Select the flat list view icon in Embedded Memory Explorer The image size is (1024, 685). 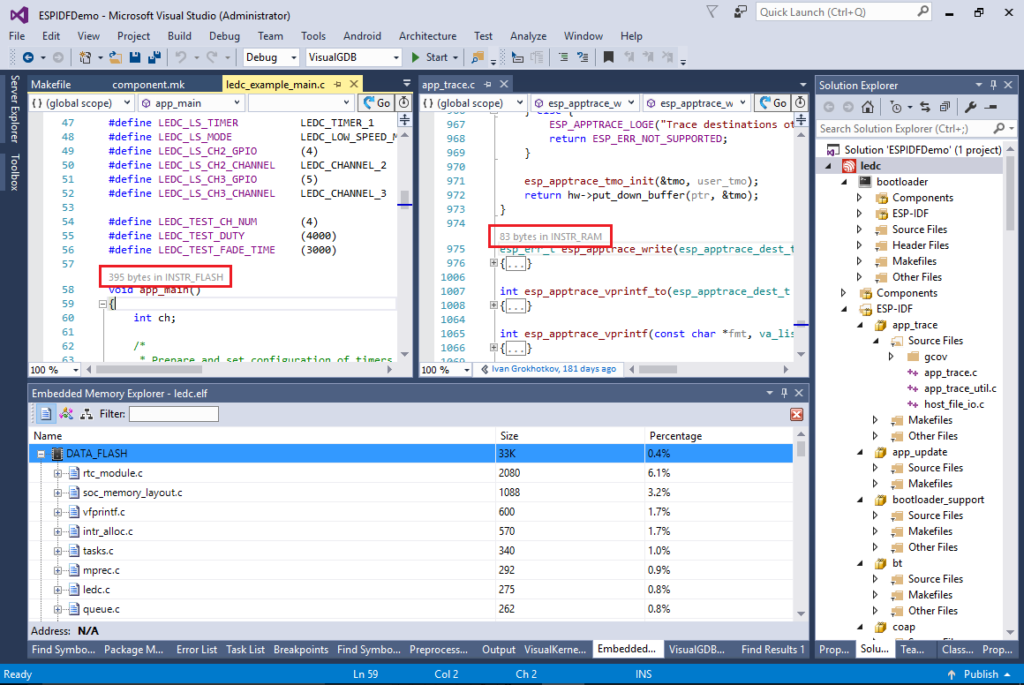(x=46, y=414)
